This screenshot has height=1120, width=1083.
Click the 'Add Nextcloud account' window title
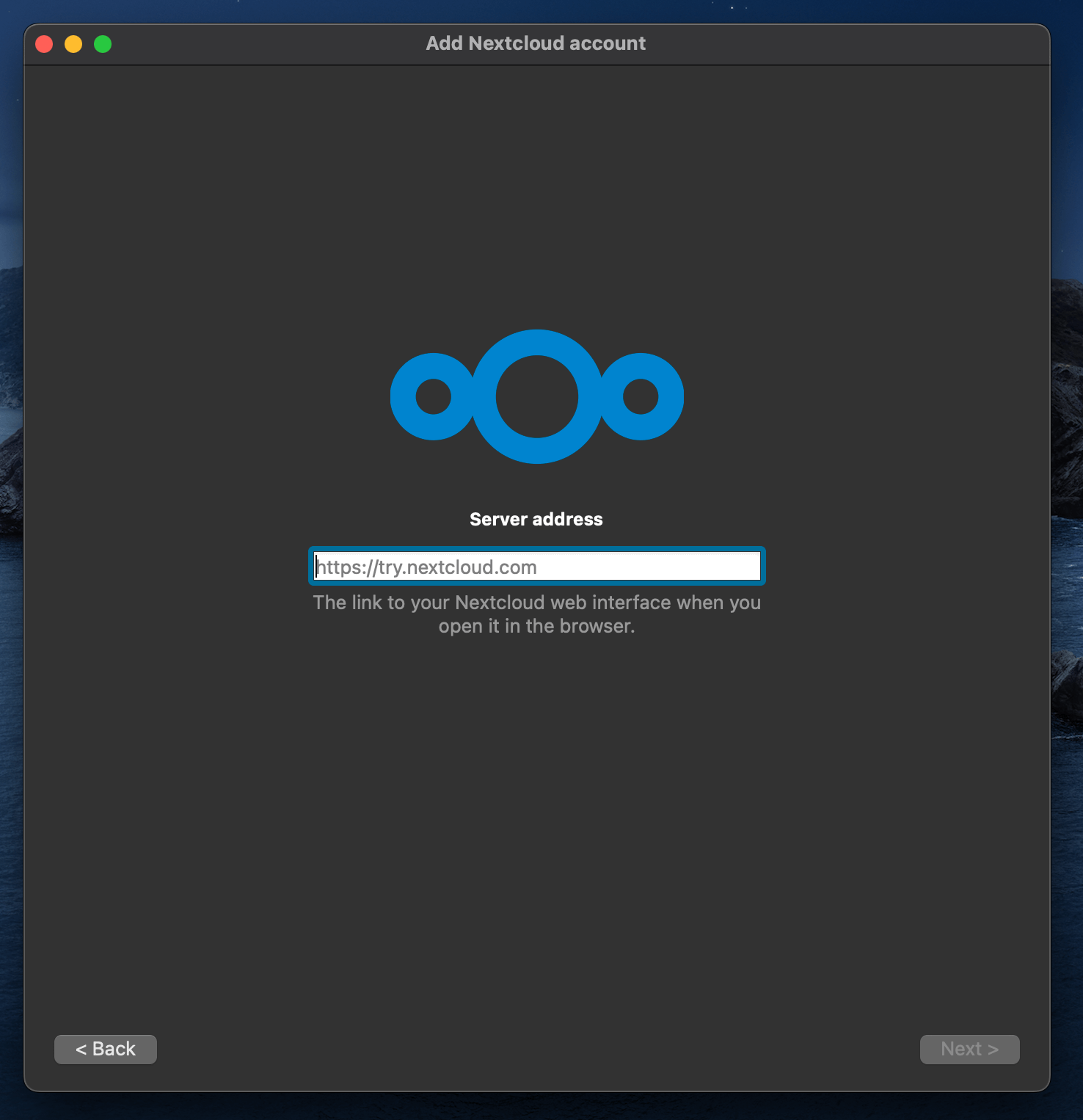click(x=536, y=44)
